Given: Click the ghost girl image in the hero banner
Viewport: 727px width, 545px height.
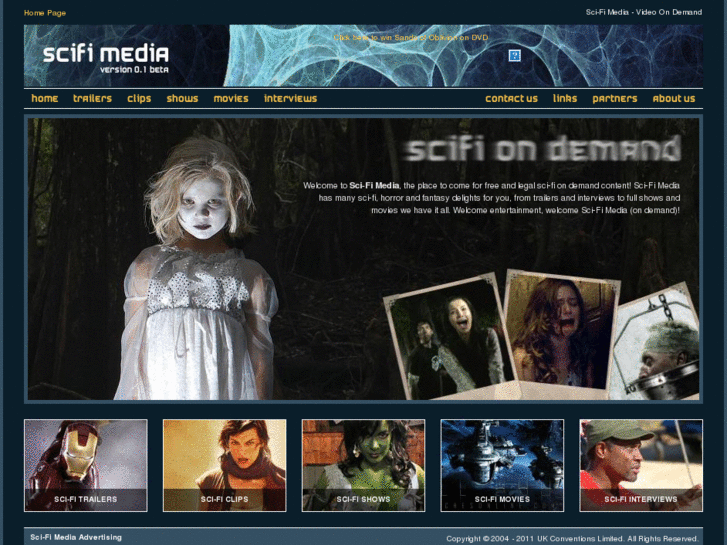Looking at the screenshot, I should tap(199, 269).
